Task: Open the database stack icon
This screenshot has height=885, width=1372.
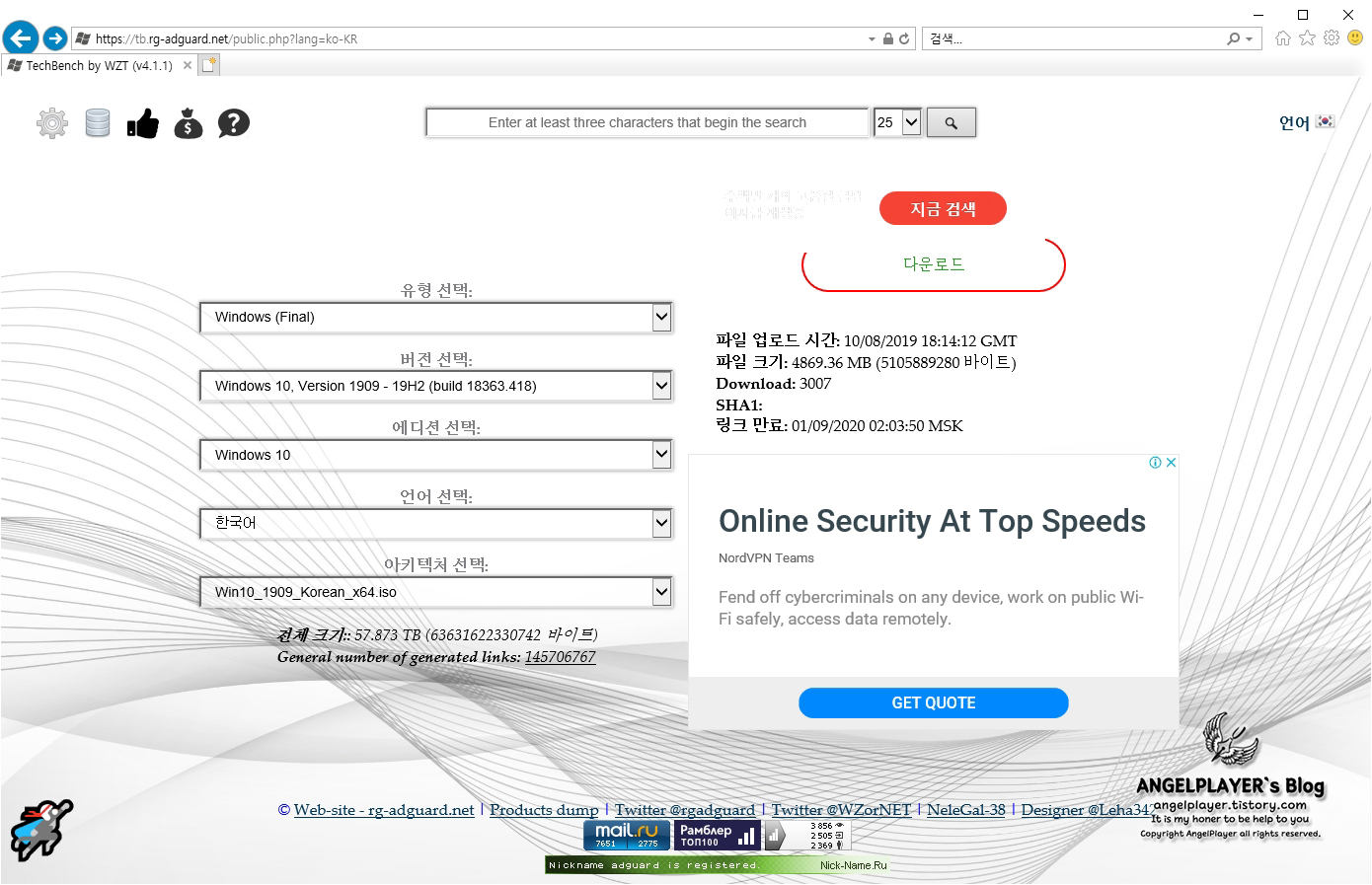Action: [98, 123]
